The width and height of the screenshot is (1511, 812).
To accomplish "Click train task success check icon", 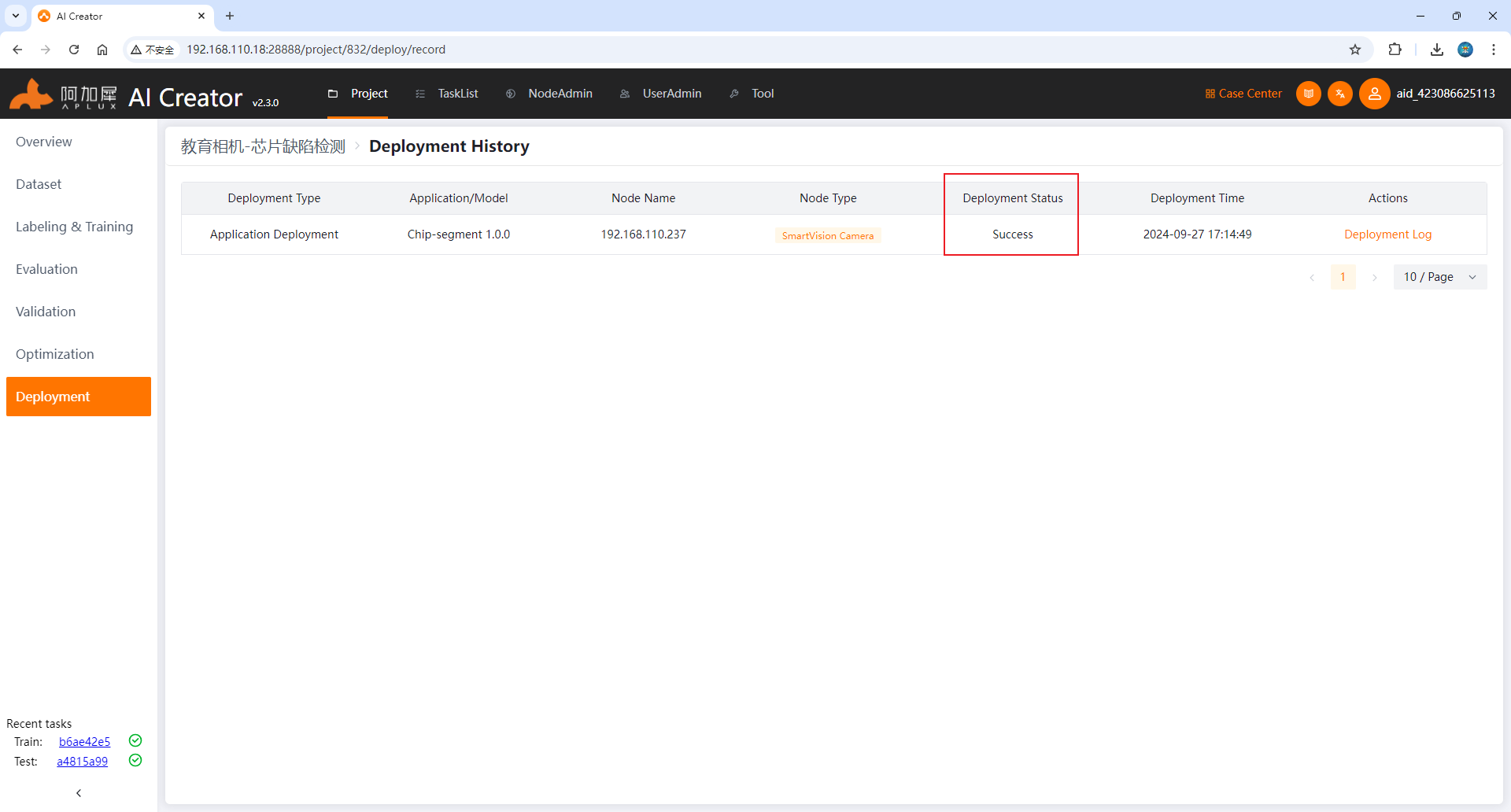I will (x=135, y=740).
